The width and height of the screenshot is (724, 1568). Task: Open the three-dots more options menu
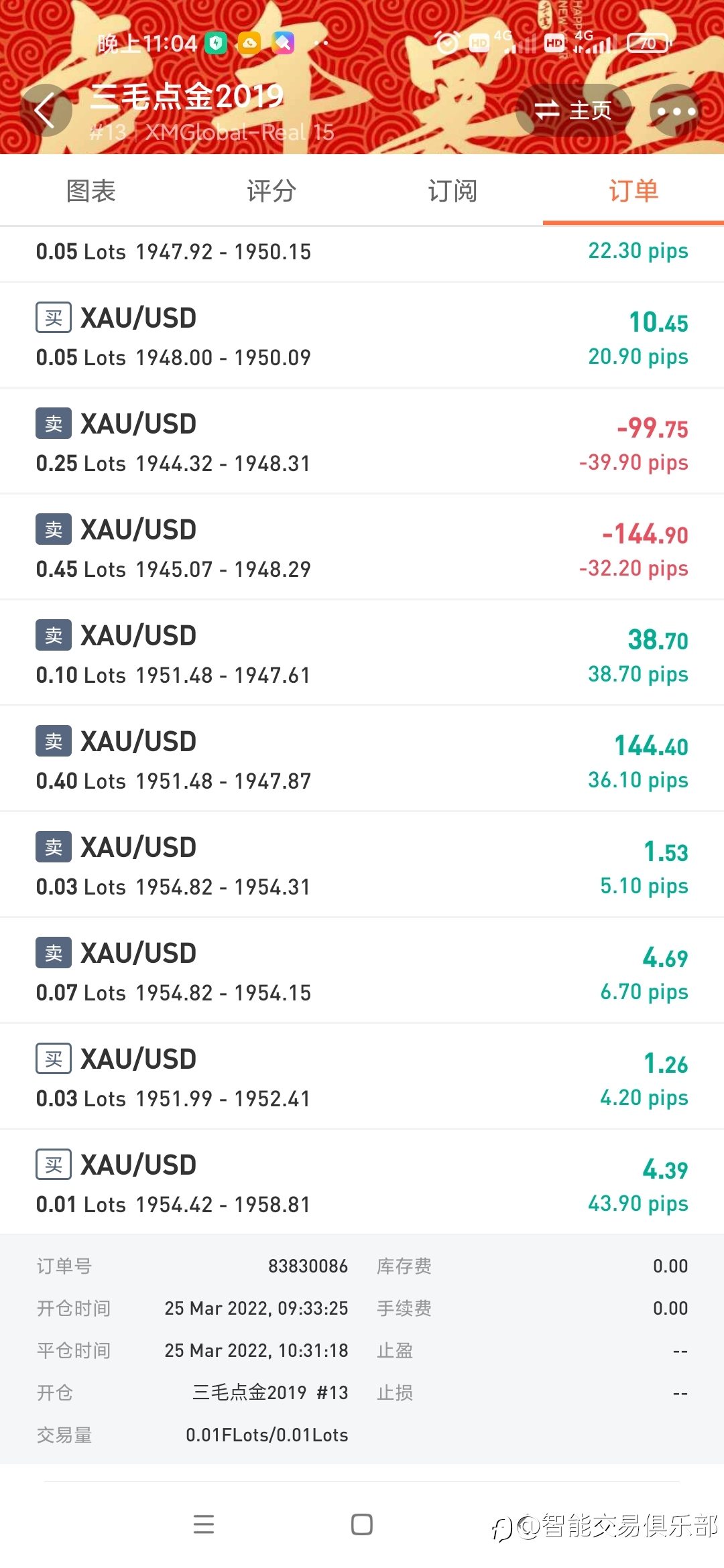pyautogui.click(x=676, y=111)
